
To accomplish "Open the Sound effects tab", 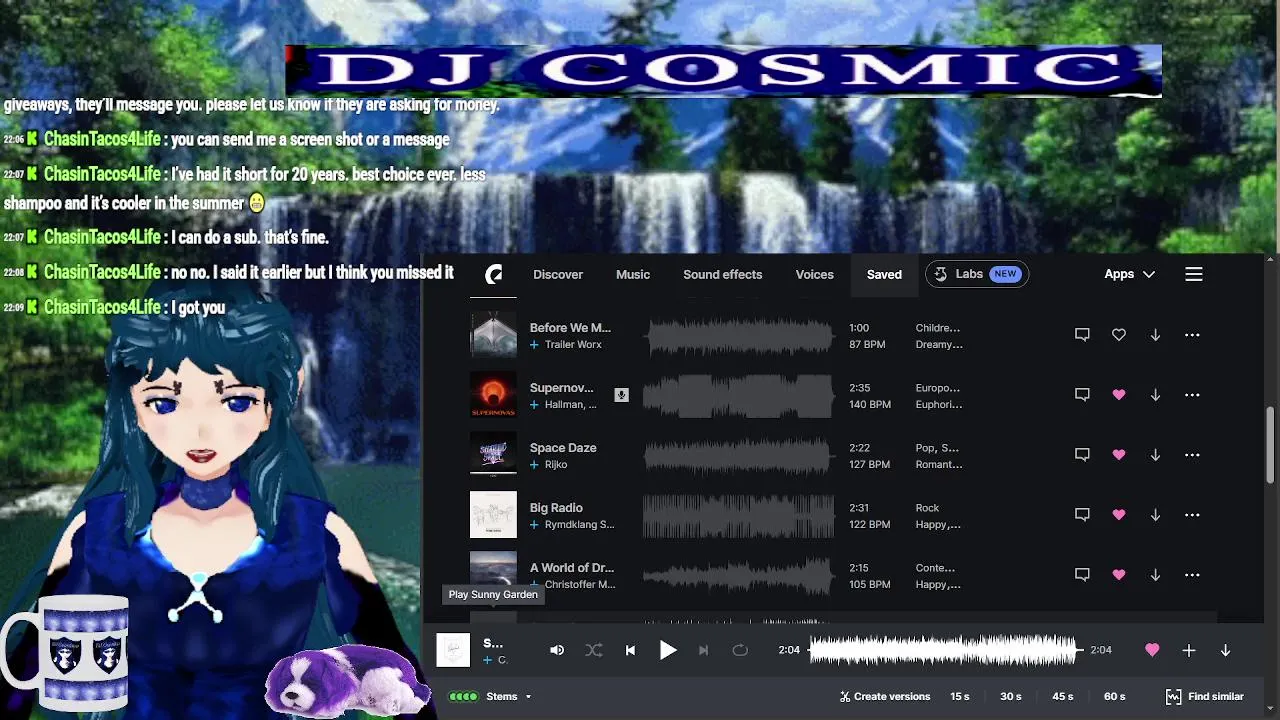I will (x=723, y=274).
